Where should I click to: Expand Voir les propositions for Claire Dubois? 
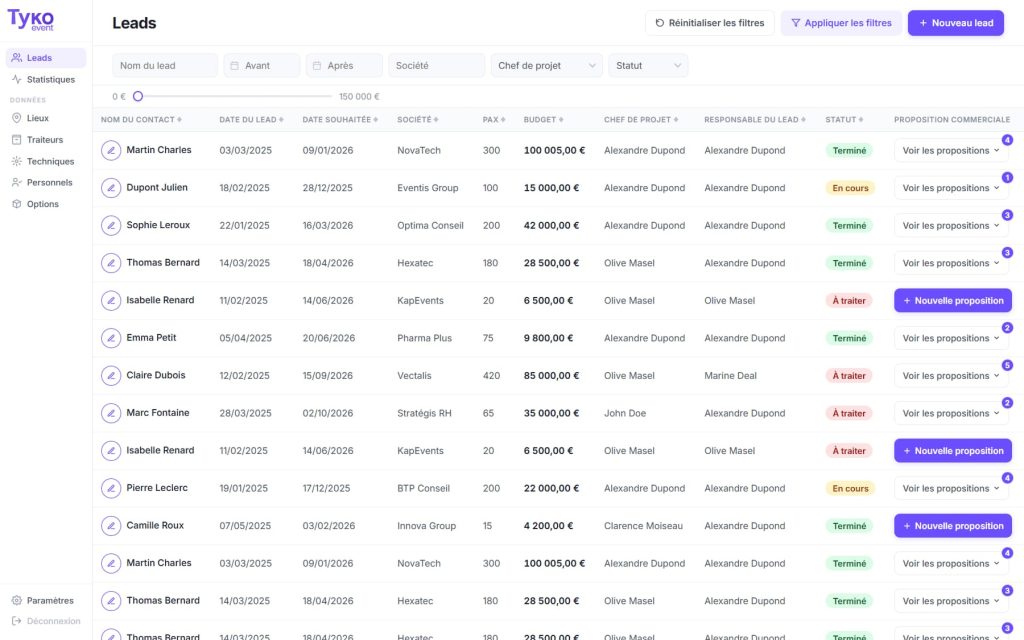click(x=951, y=376)
